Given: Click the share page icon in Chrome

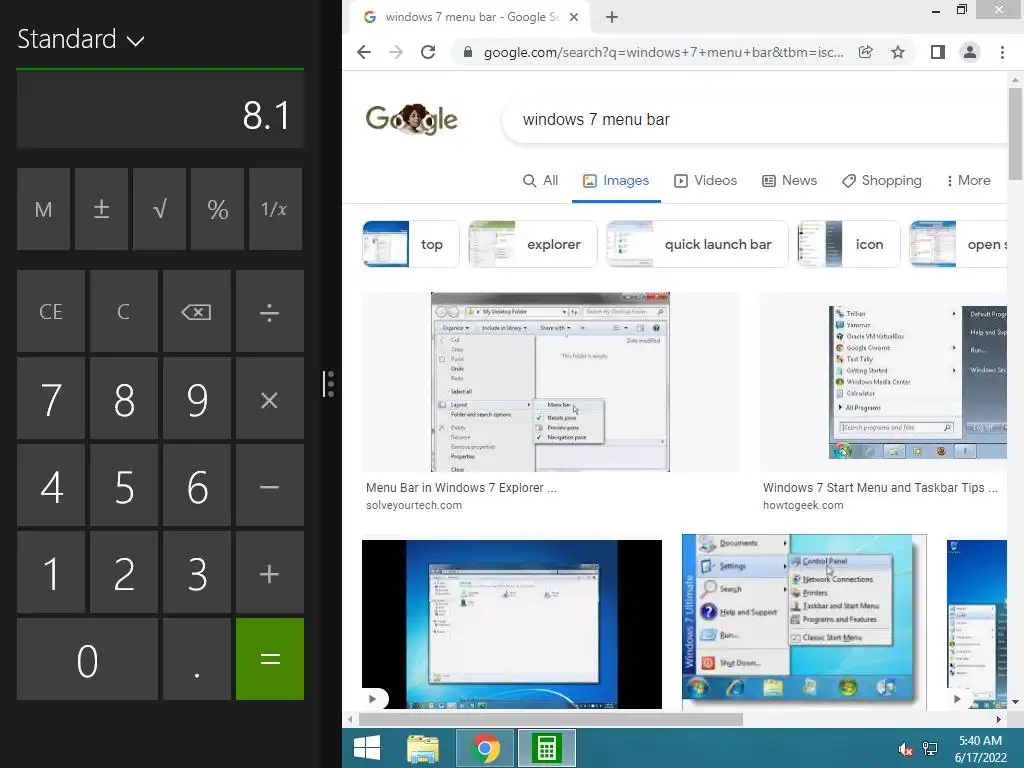Looking at the screenshot, I should point(866,52).
